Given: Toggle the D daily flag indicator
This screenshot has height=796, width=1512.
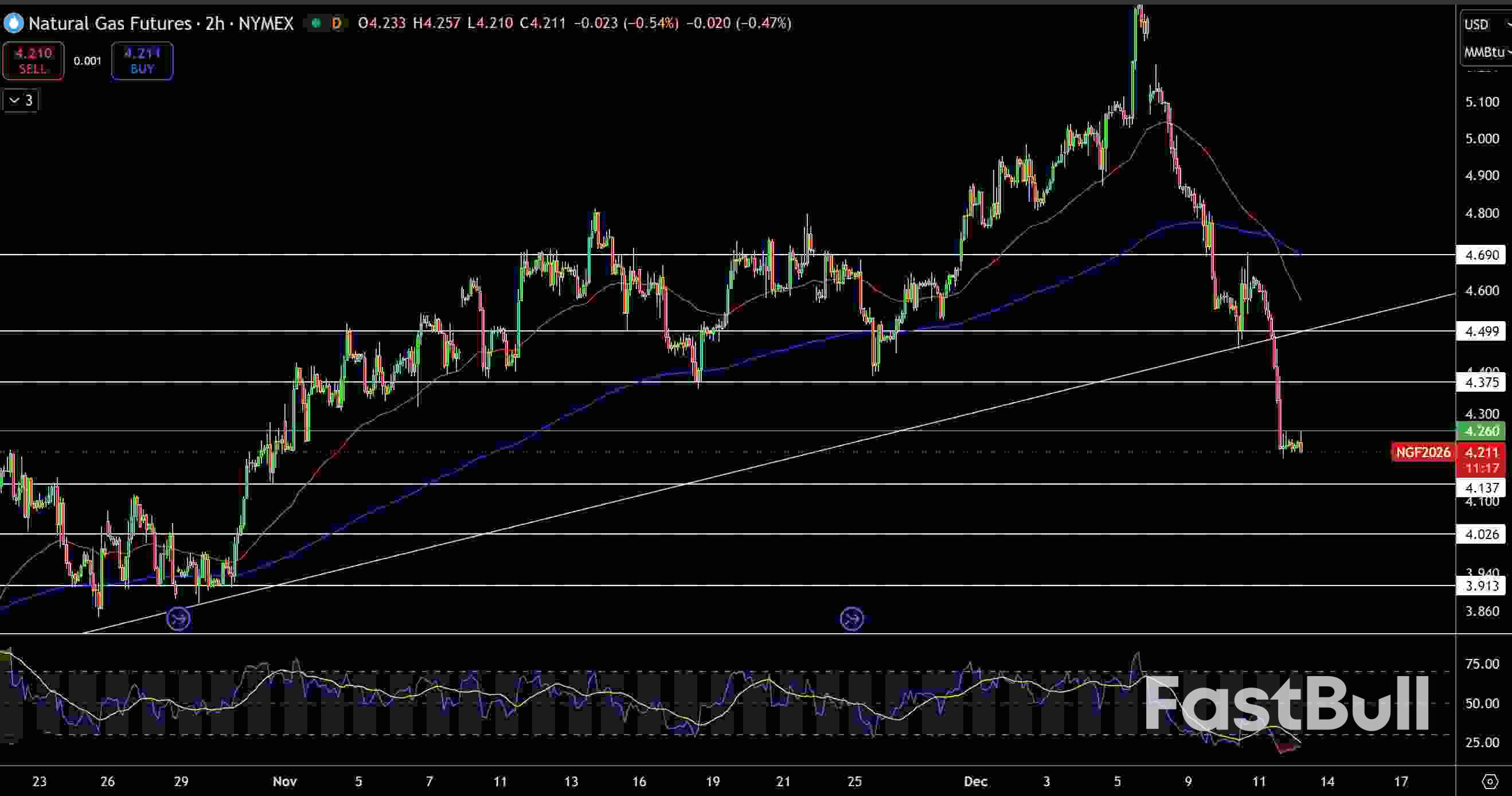Looking at the screenshot, I should click(337, 24).
